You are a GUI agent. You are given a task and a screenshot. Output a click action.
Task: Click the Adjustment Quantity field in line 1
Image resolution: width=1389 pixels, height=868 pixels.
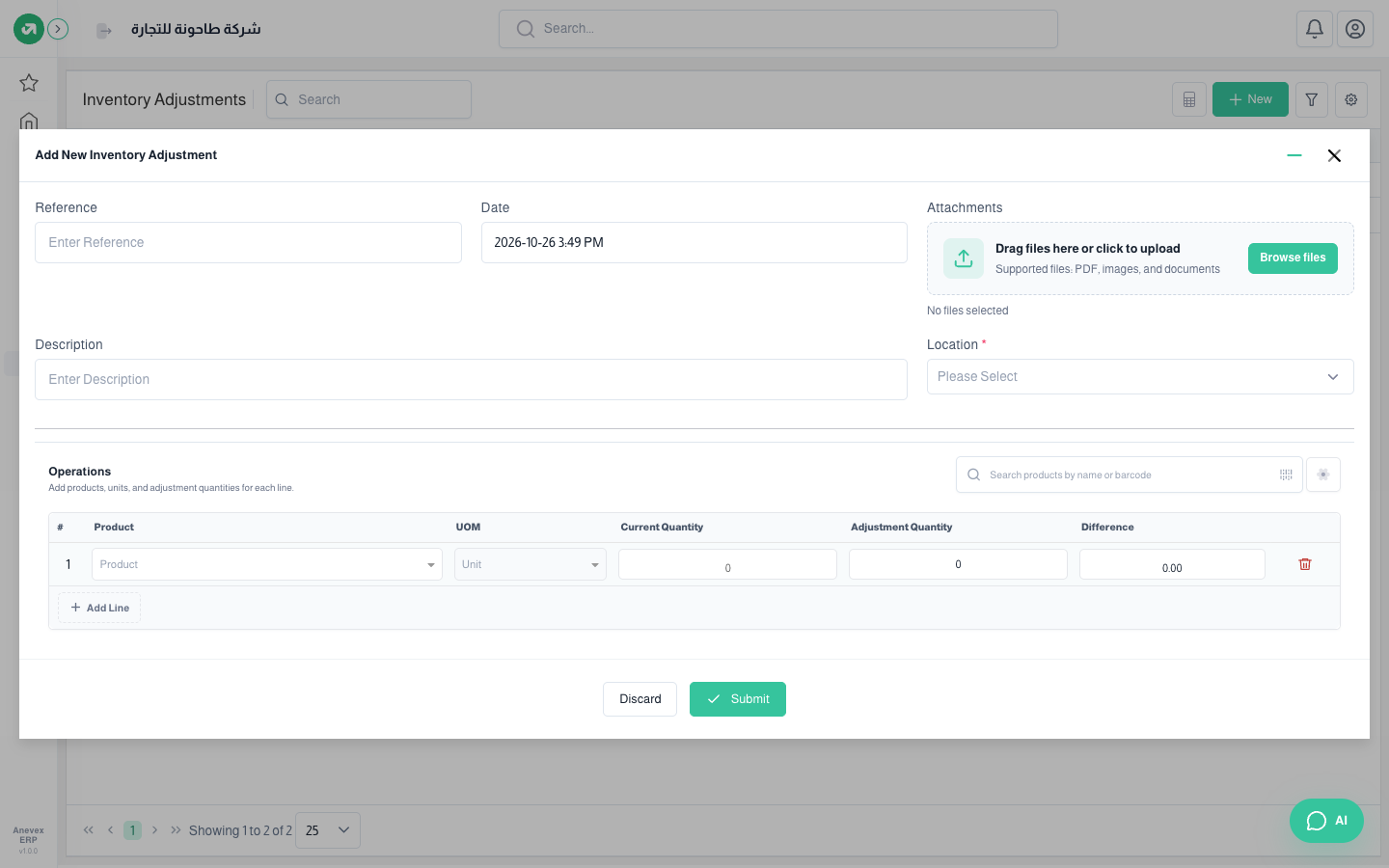tap(958, 564)
